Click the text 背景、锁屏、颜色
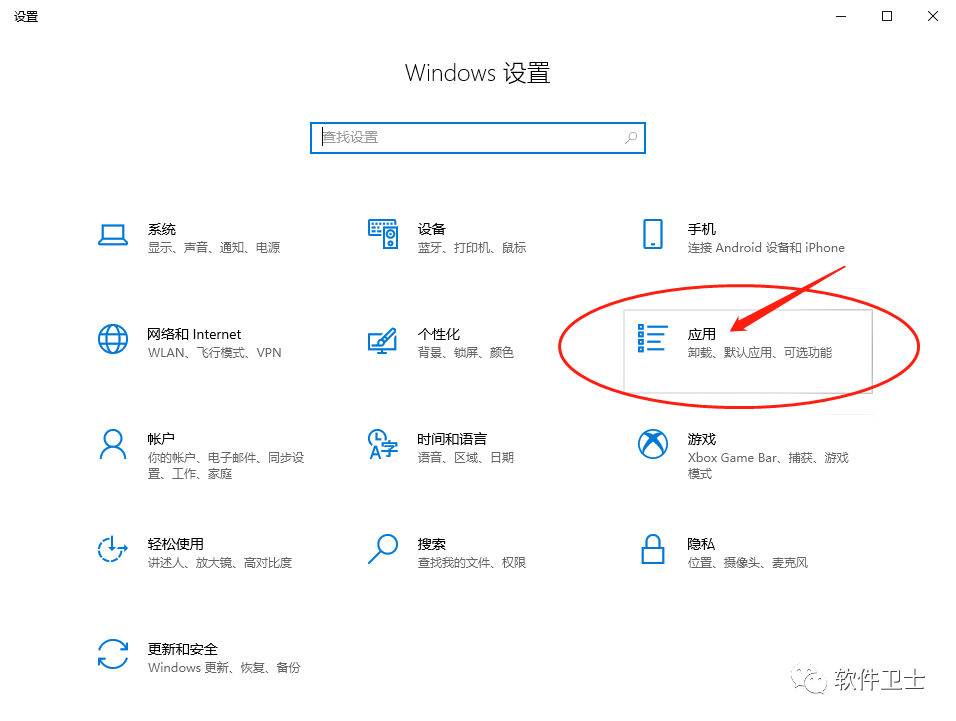This screenshot has width=956, height=721. point(466,352)
